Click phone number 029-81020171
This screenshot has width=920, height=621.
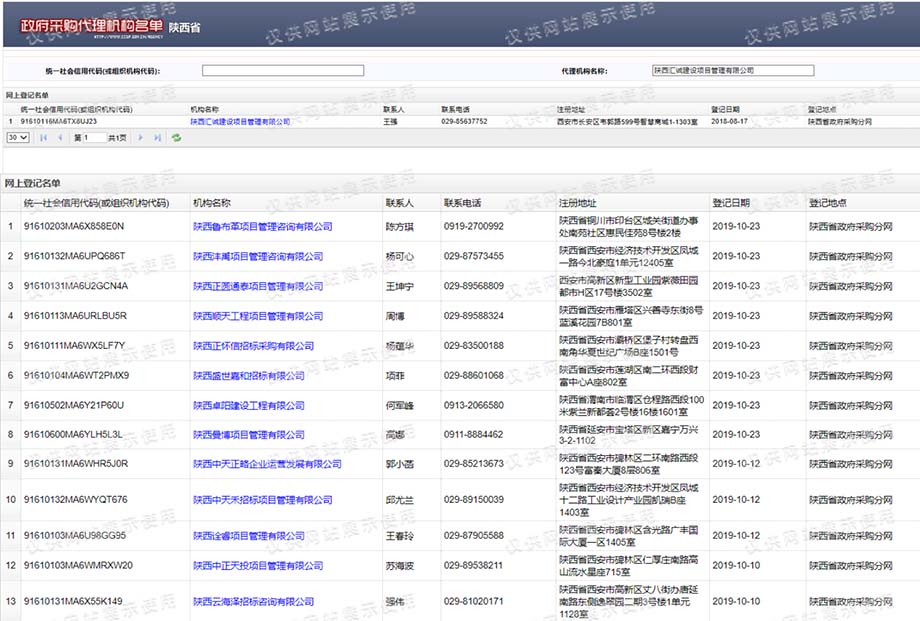(x=473, y=601)
